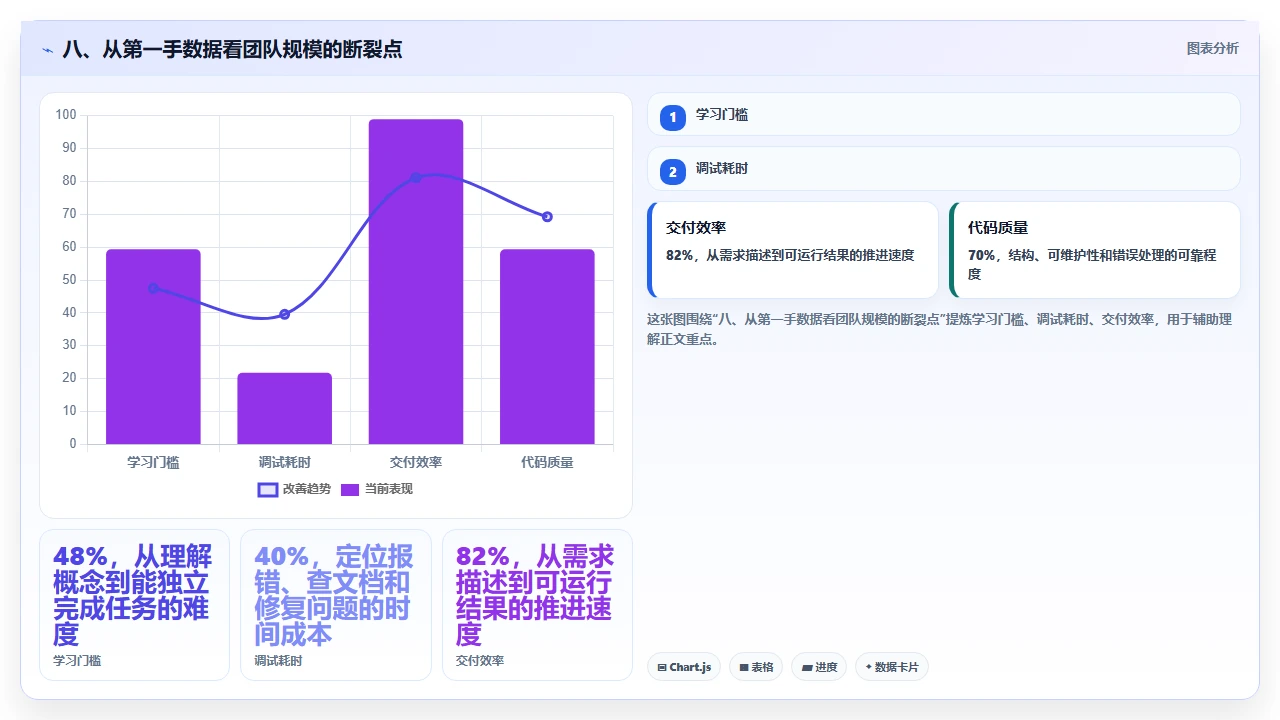Click the y-axis value 100
The height and width of the screenshot is (720, 1280).
click(x=66, y=115)
